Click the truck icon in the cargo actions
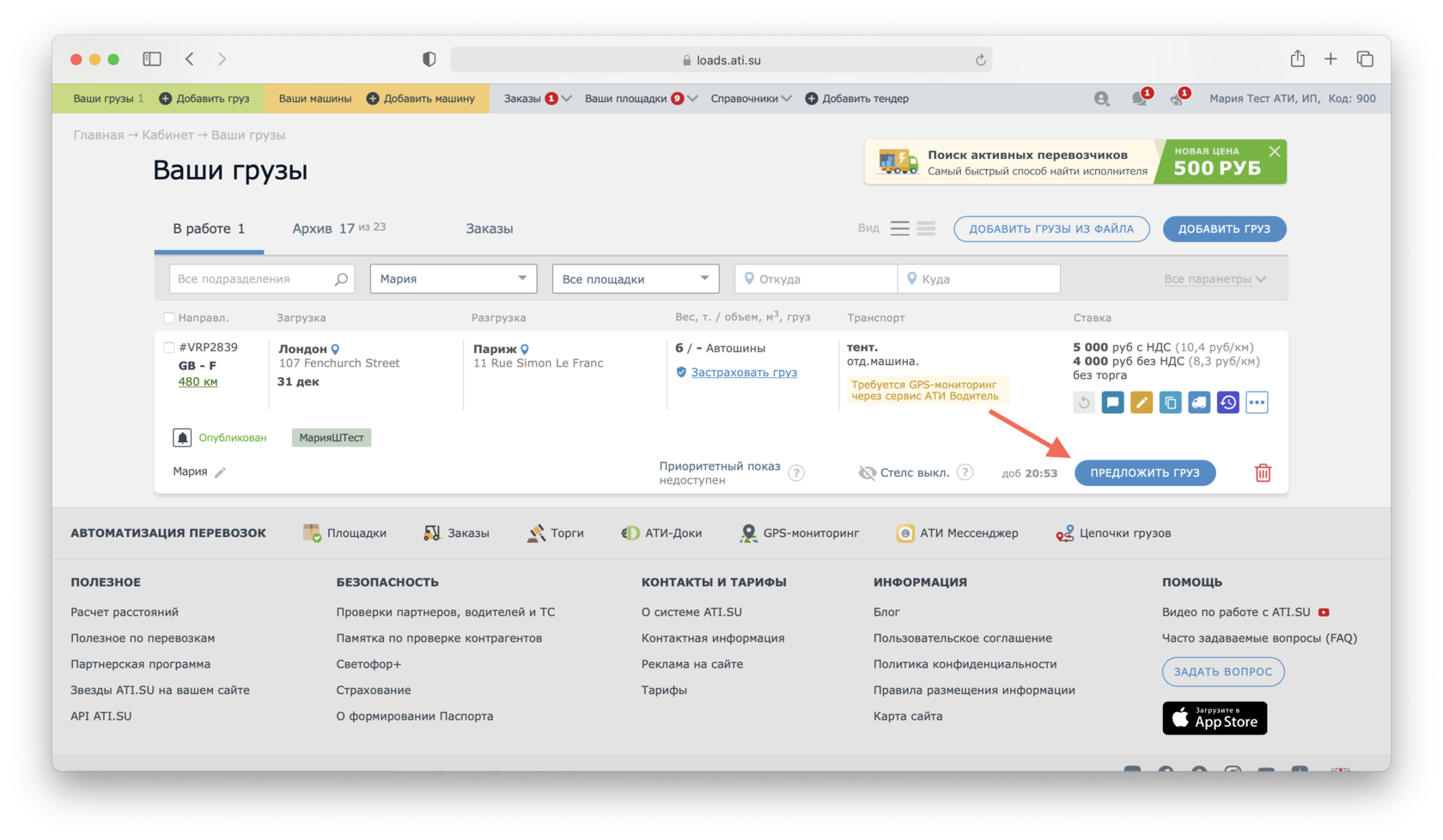The height and width of the screenshot is (840, 1443). click(1199, 402)
